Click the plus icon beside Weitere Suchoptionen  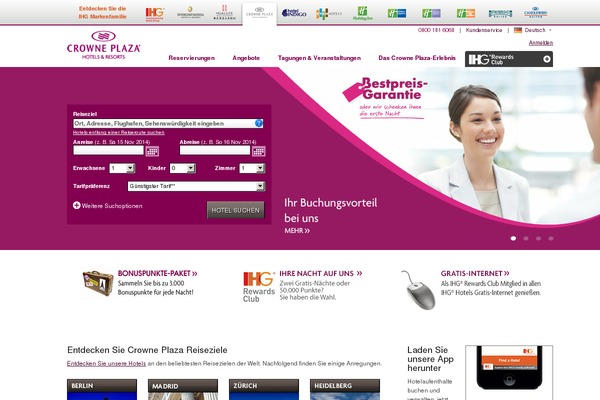[x=77, y=206]
